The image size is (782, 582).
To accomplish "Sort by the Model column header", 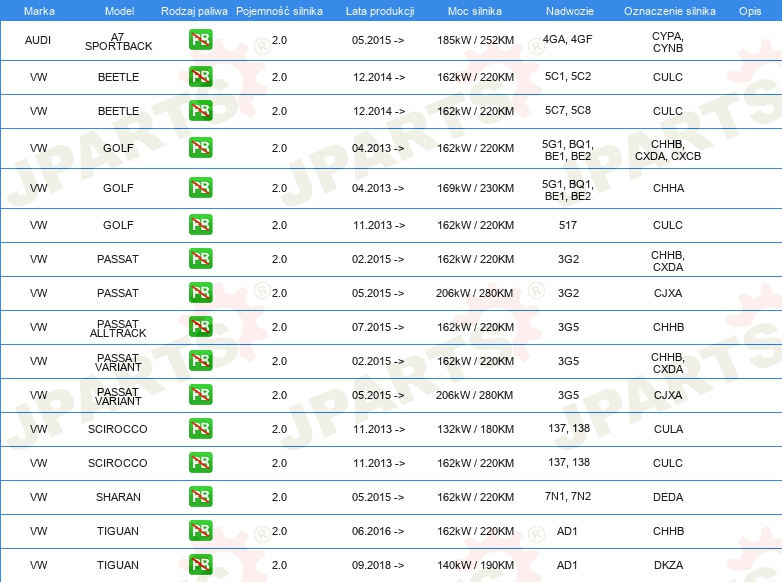I will (118, 10).
